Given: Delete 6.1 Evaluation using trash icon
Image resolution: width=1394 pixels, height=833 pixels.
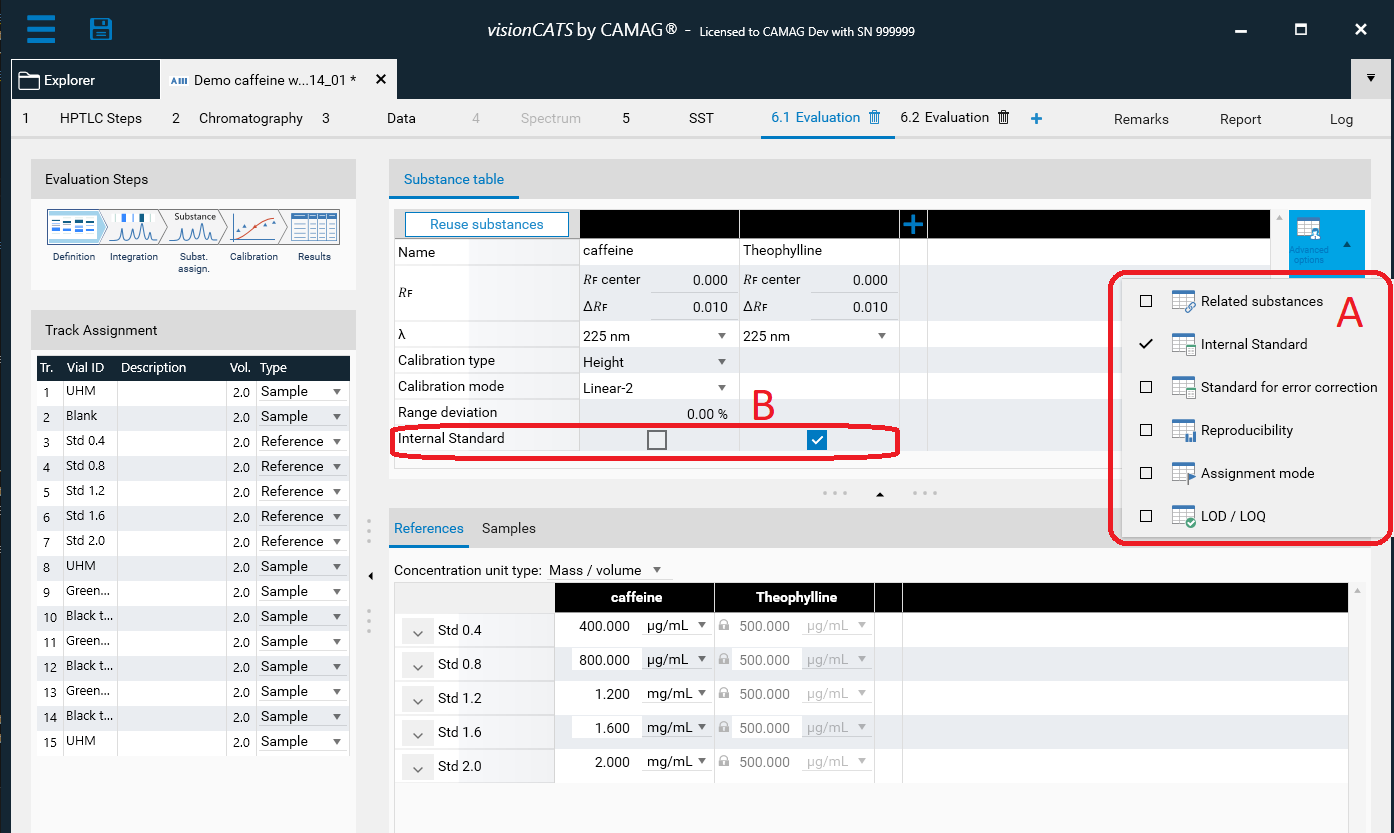Looking at the screenshot, I should (x=875, y=118).
